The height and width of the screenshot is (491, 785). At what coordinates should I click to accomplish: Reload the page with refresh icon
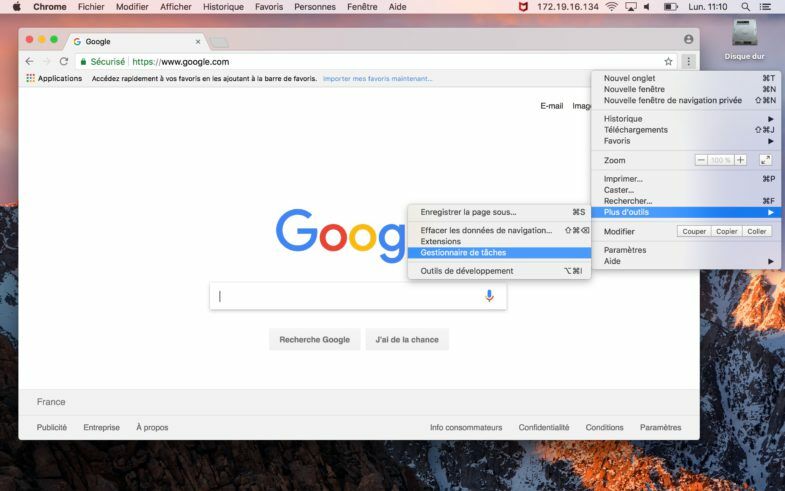click(x=64, y=62)
